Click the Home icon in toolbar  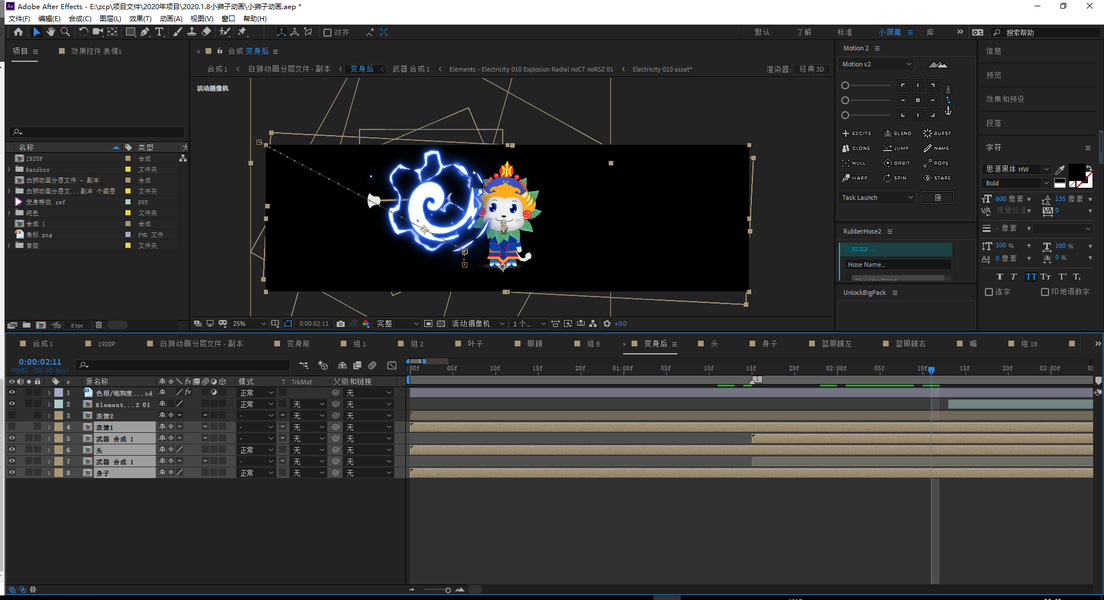18,32
